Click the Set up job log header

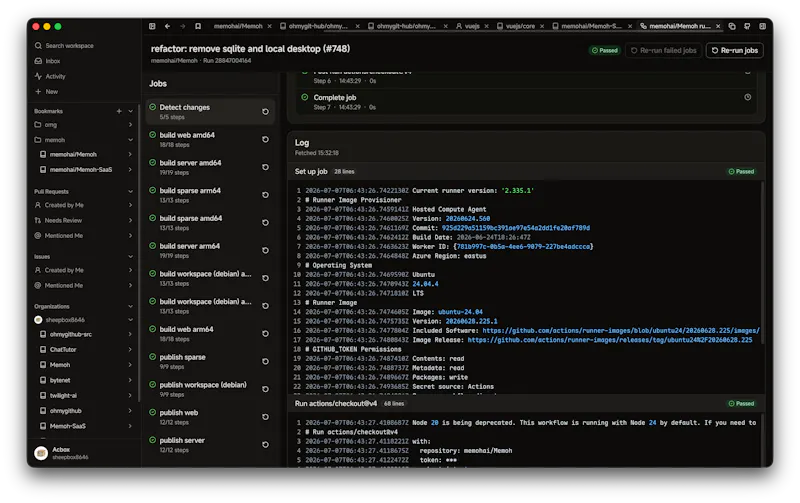[526, 172]
